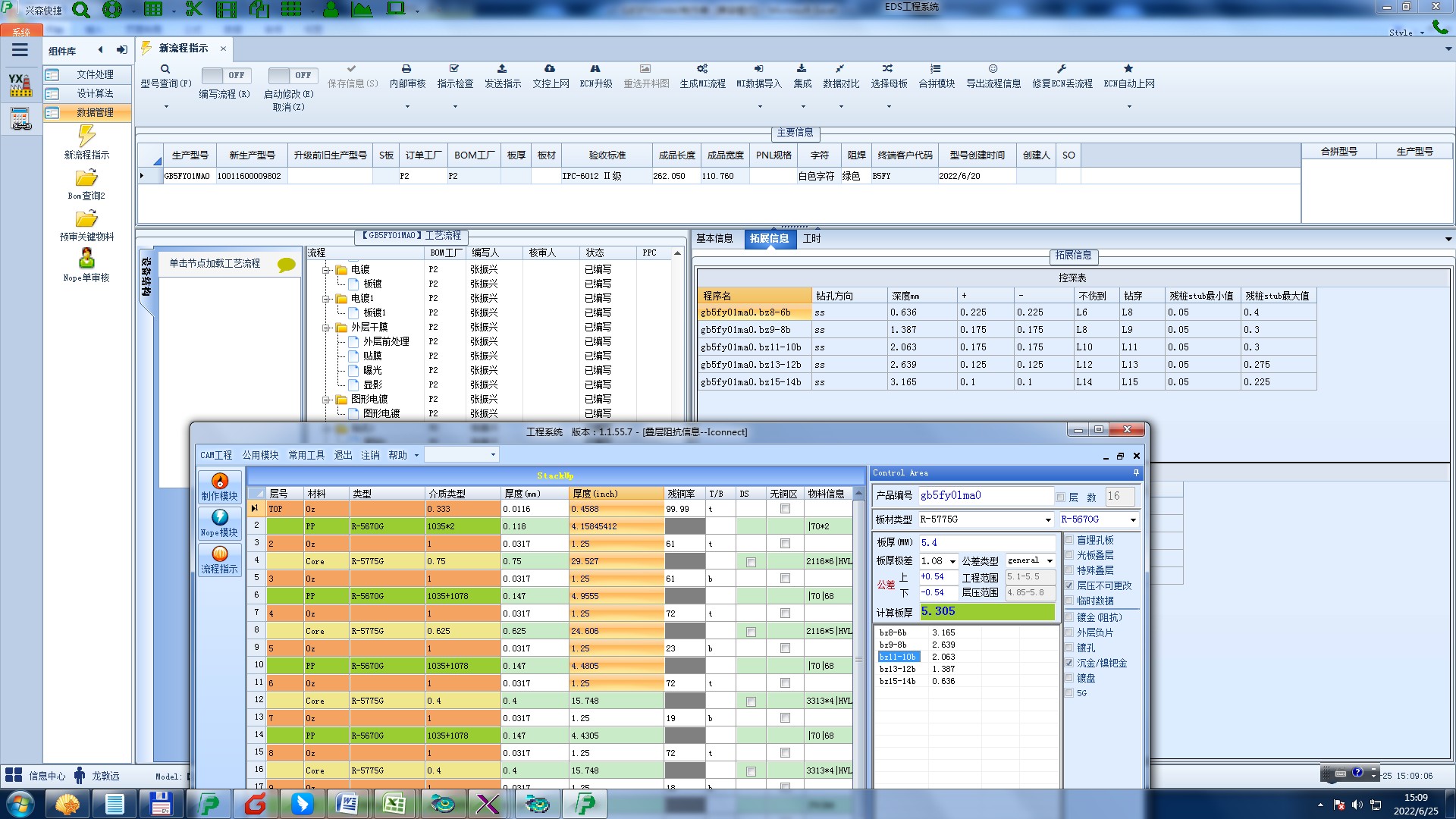
Task: Click the ECN自动上网 star icon
Action: (x=1128, y=69)
